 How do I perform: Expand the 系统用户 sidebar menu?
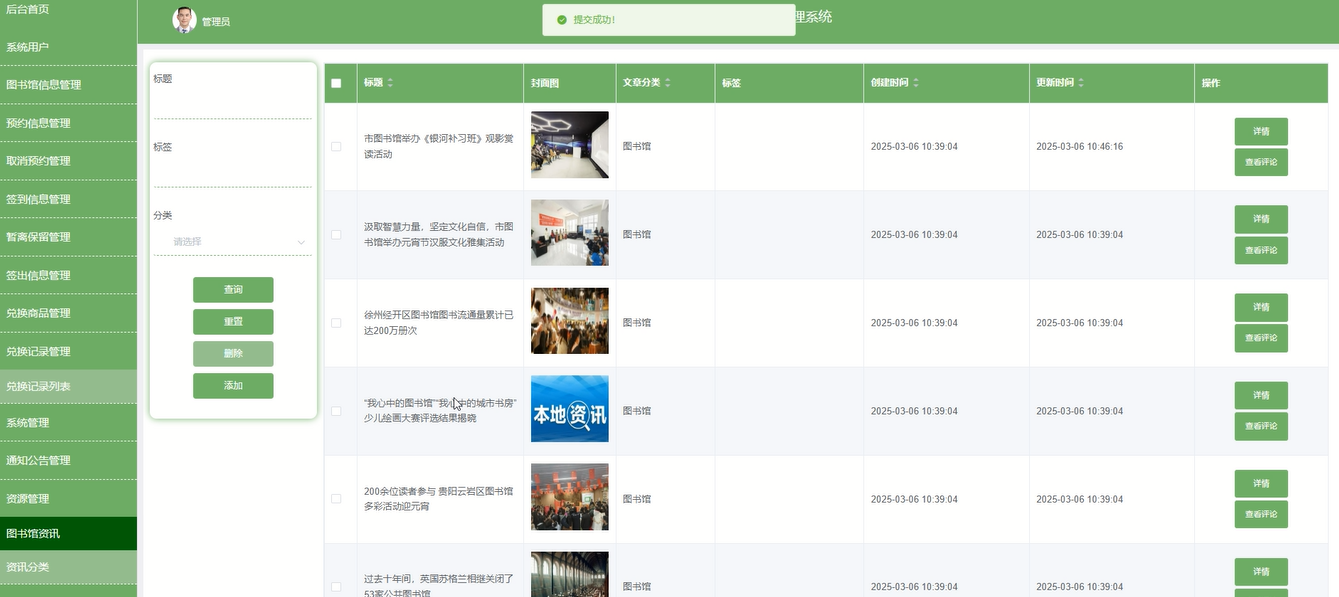(x=68, y=47)
